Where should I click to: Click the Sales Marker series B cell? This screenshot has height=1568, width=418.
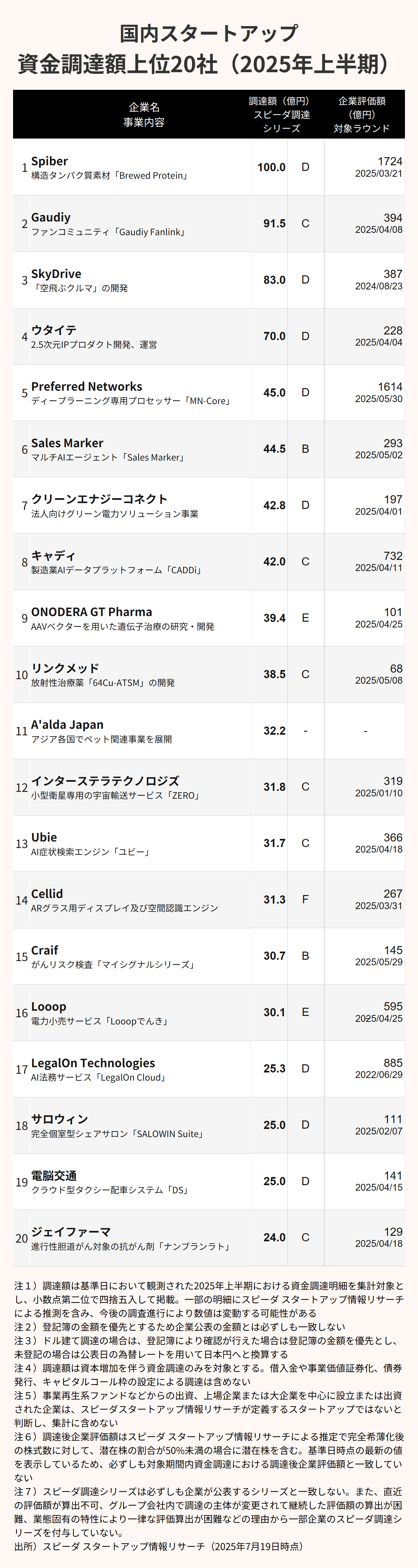point(305,449)
